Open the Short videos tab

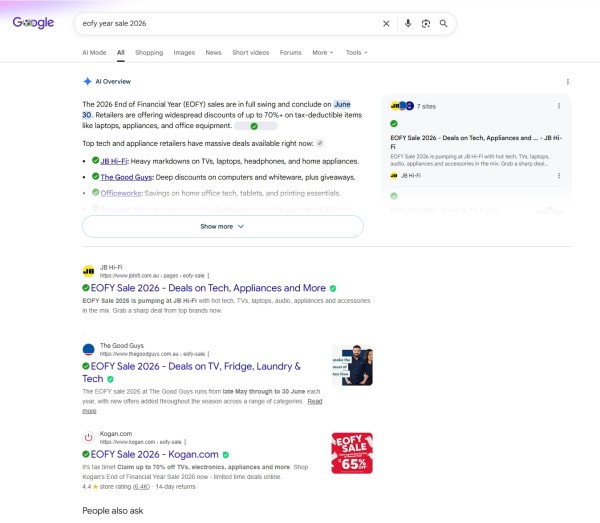coord(251,52)
